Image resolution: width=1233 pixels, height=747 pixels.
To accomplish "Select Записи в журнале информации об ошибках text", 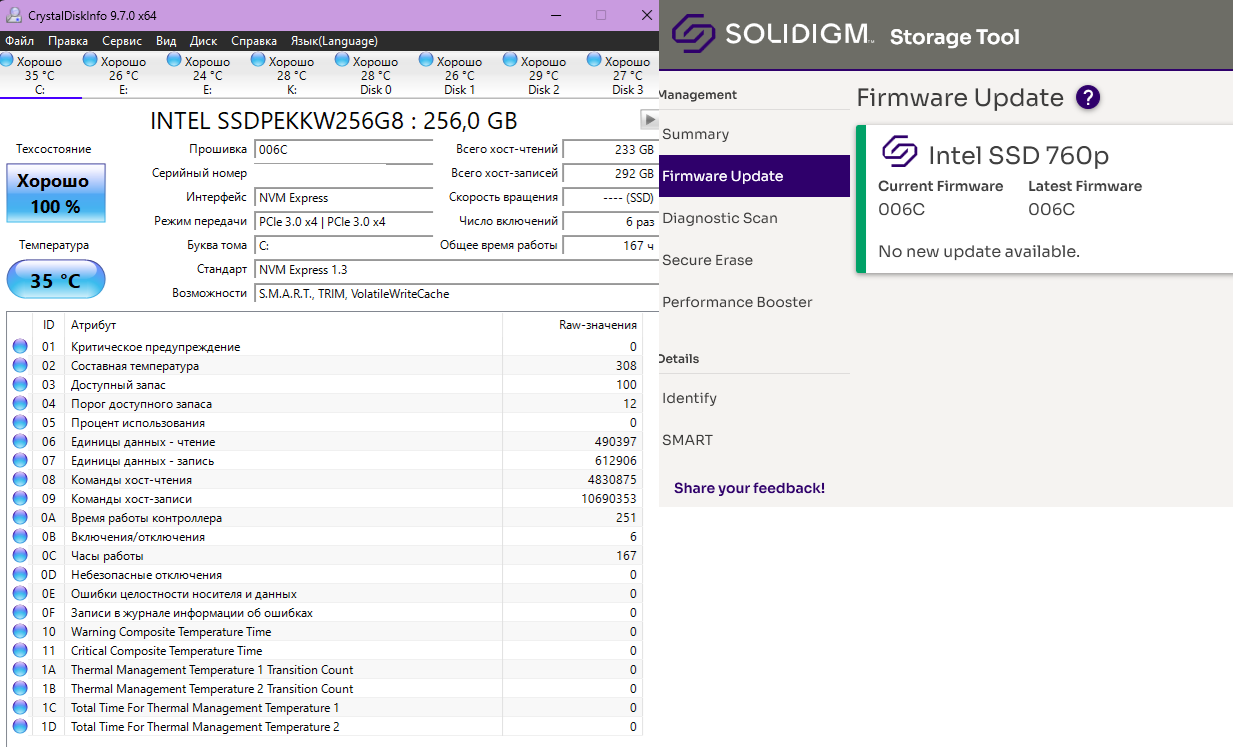I will tap(192, 613).
